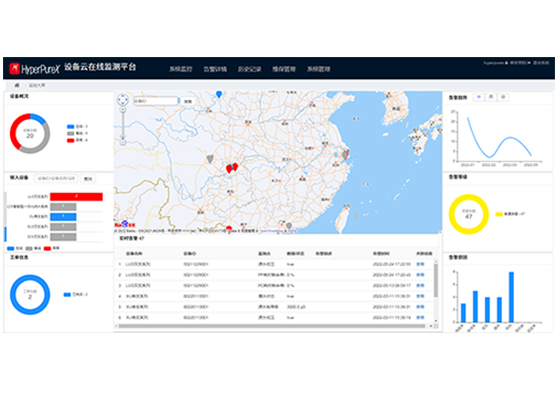Click the scrollbar down arrow in the alarm table
The image size is (560, 420).
point(436,321)
